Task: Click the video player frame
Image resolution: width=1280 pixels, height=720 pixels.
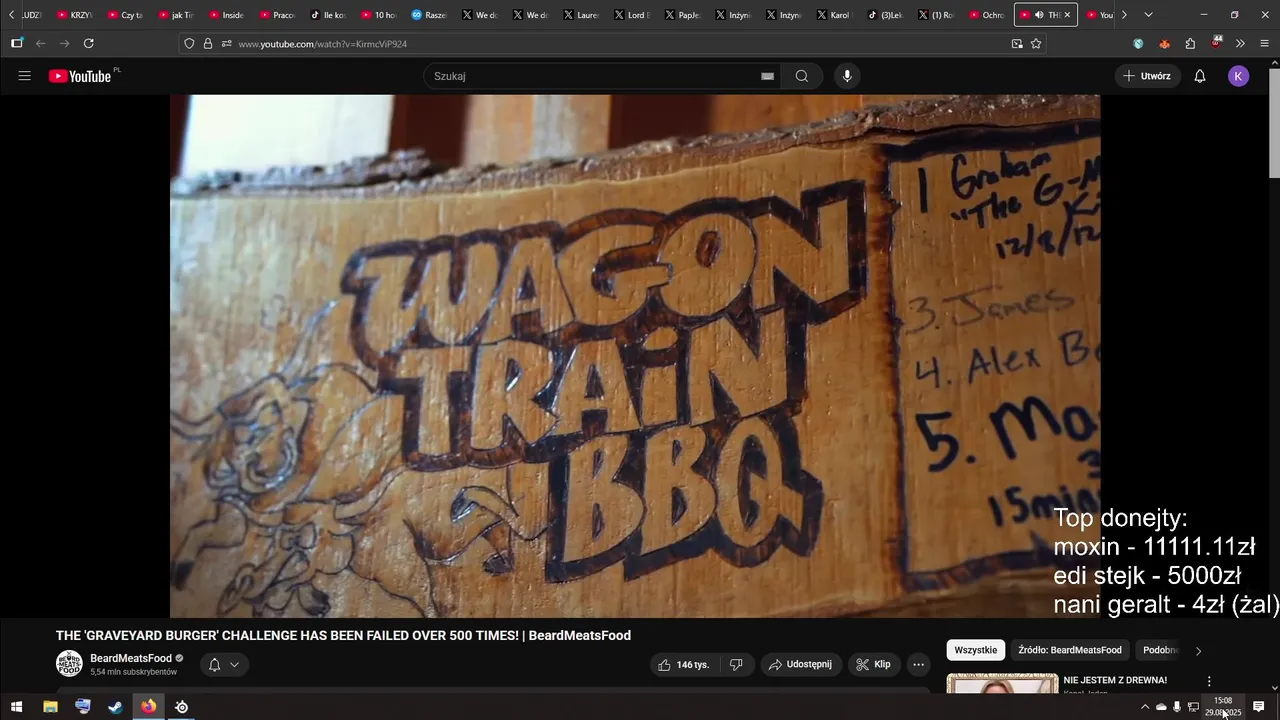Action: pos(635,356)
